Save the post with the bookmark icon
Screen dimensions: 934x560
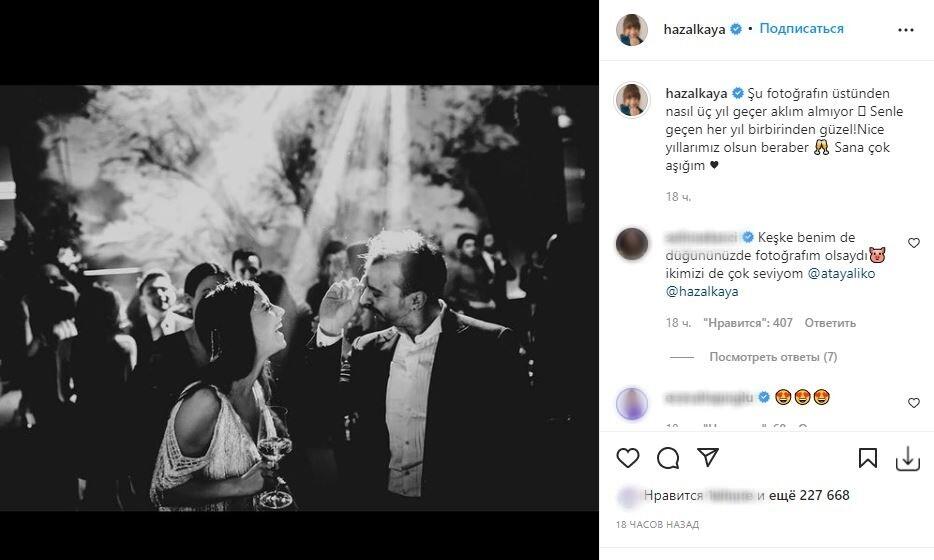coord(868,458)
